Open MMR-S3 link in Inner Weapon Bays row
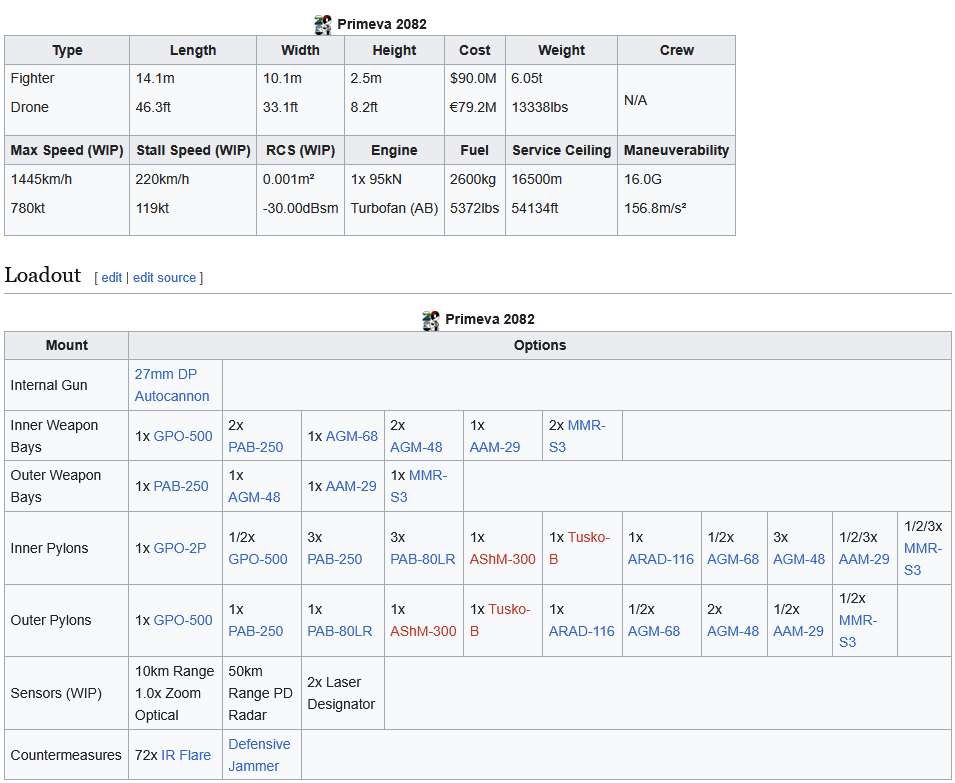The image size is (955, 783). (x=577, y=437)
